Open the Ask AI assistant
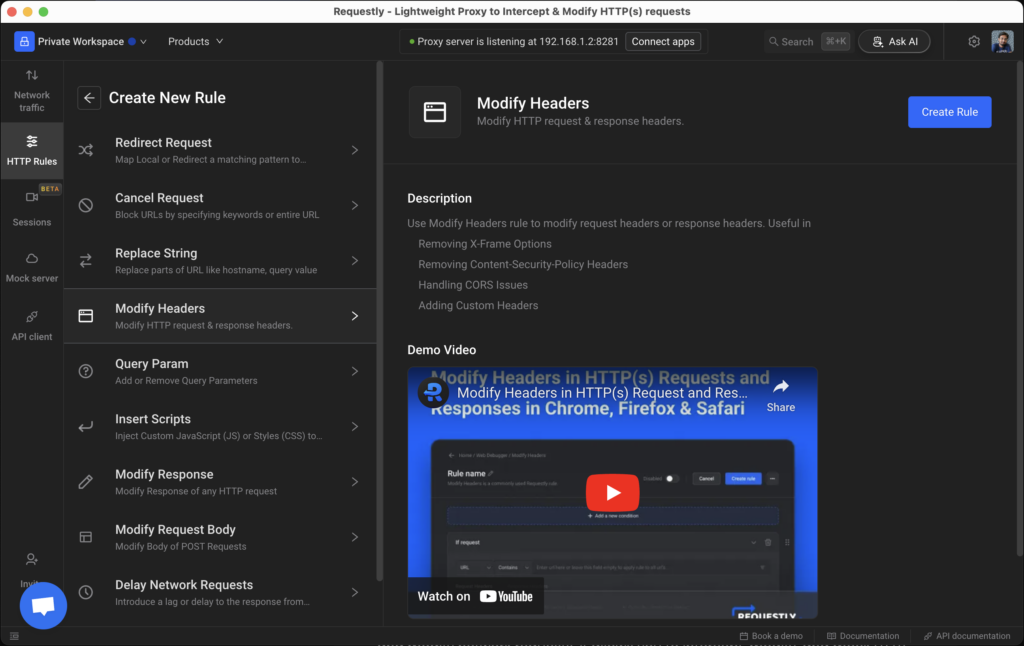Image resolution: width=1024 pixels, height=646 pixels. tap(894, 41)
